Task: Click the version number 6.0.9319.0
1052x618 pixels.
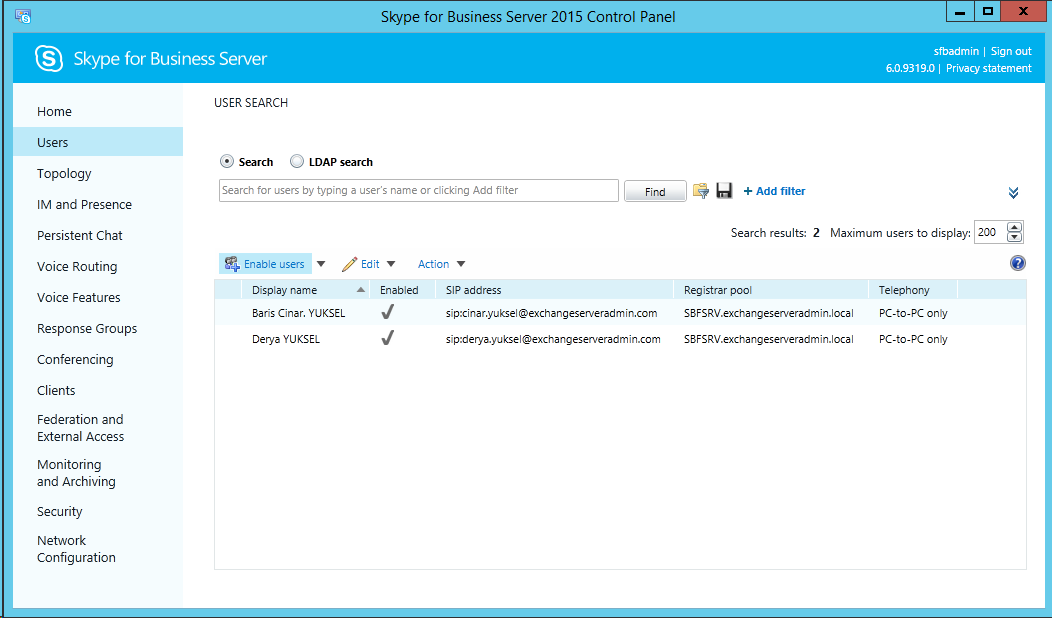Action: (910, 68)
